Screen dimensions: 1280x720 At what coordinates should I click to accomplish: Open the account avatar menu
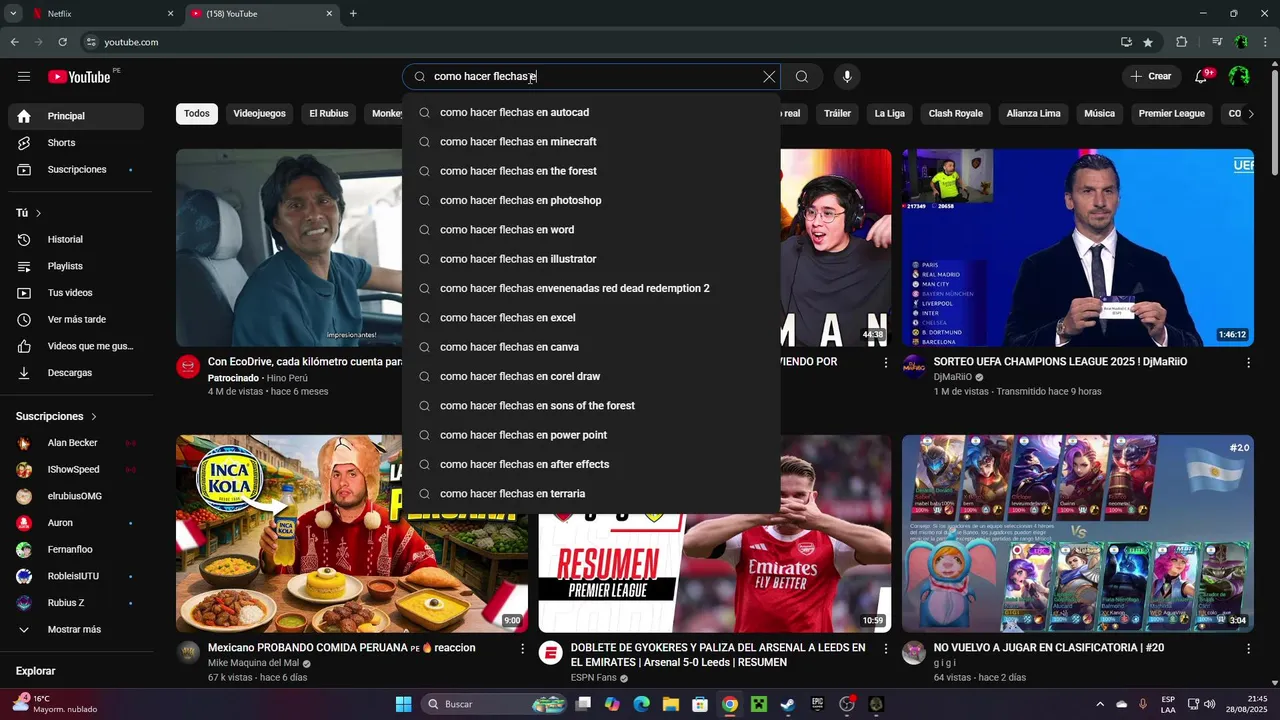click(x=1239, y=77)
